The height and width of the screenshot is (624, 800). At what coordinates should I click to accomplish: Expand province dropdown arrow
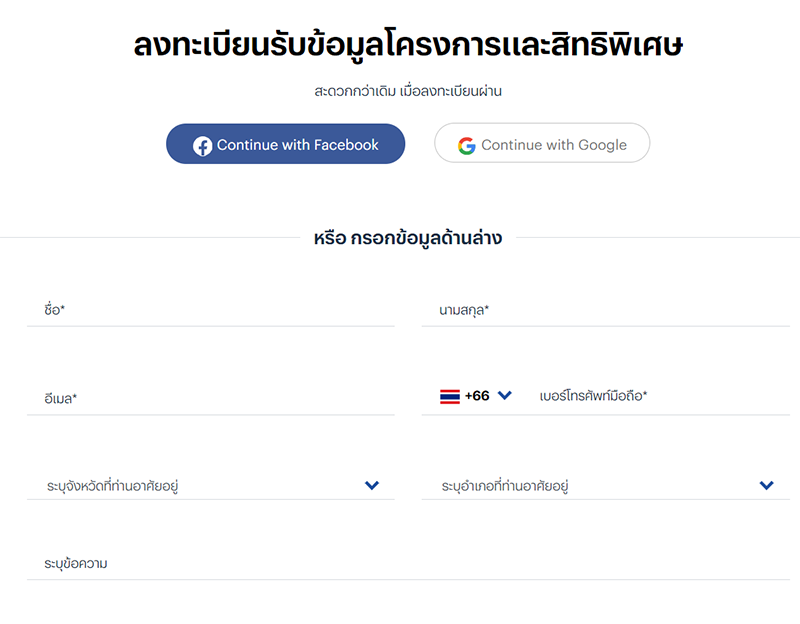(x=372, y=486)
